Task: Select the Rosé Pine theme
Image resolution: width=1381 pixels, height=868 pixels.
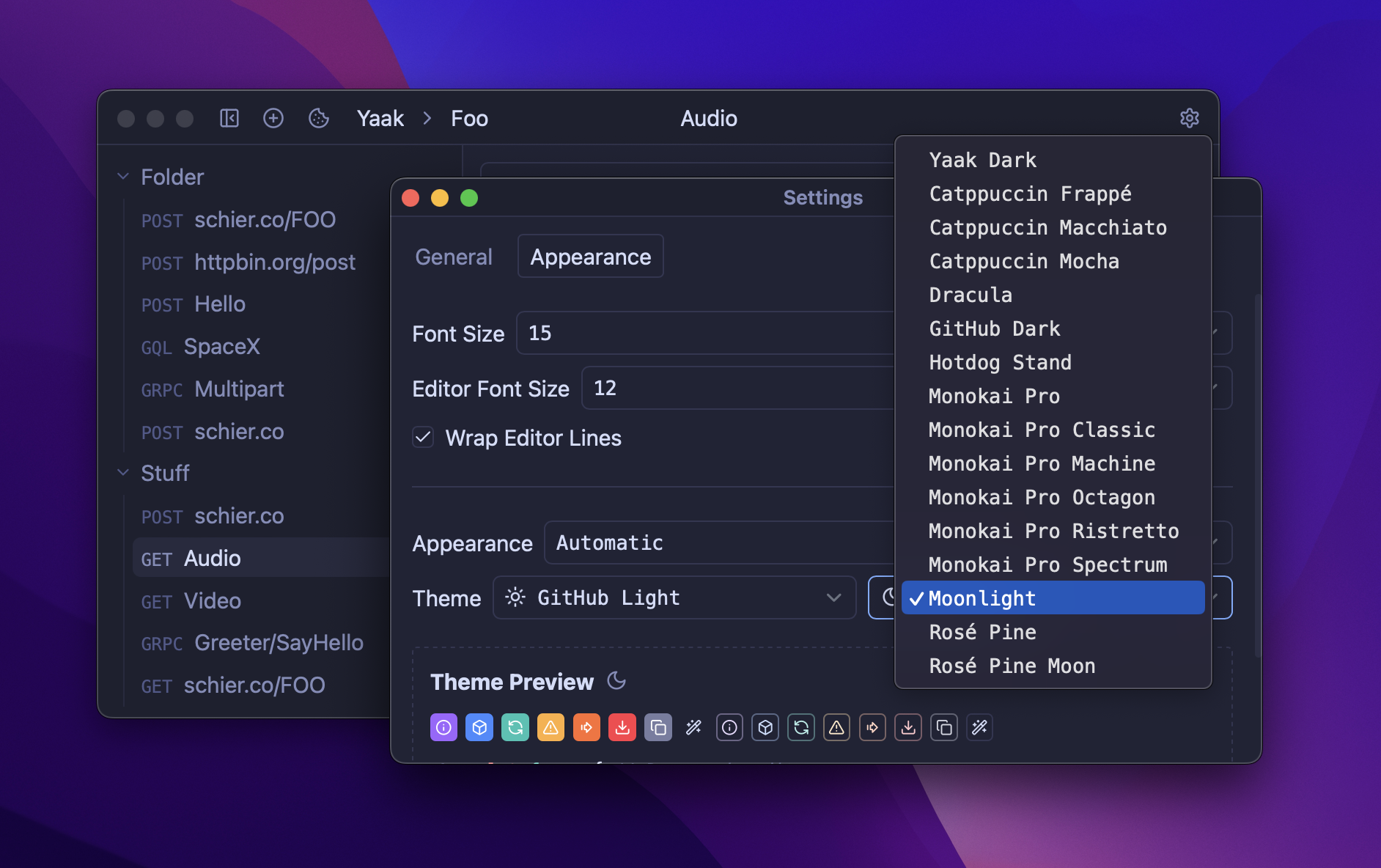Action: coord(1053,632)
